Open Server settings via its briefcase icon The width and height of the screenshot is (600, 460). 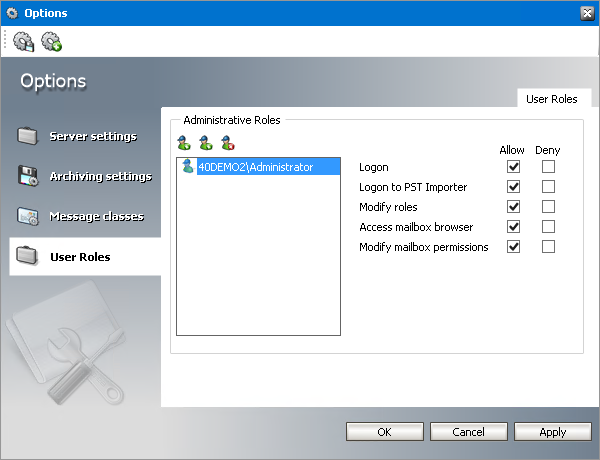tap(28, 136)
